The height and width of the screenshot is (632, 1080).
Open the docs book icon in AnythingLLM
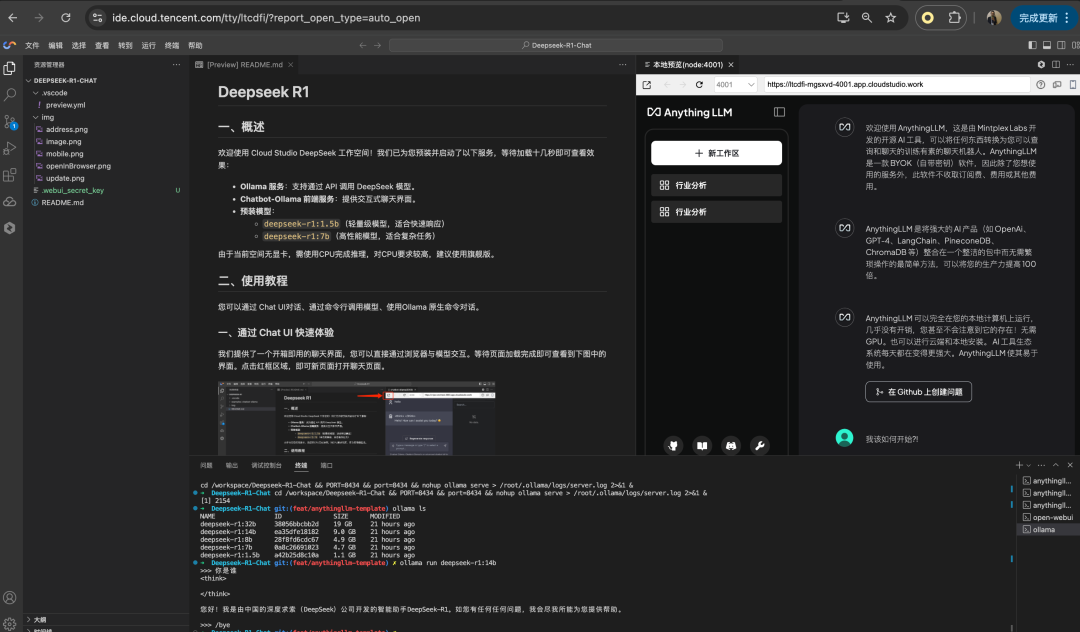pyautogui.click(x=702, y=445)
